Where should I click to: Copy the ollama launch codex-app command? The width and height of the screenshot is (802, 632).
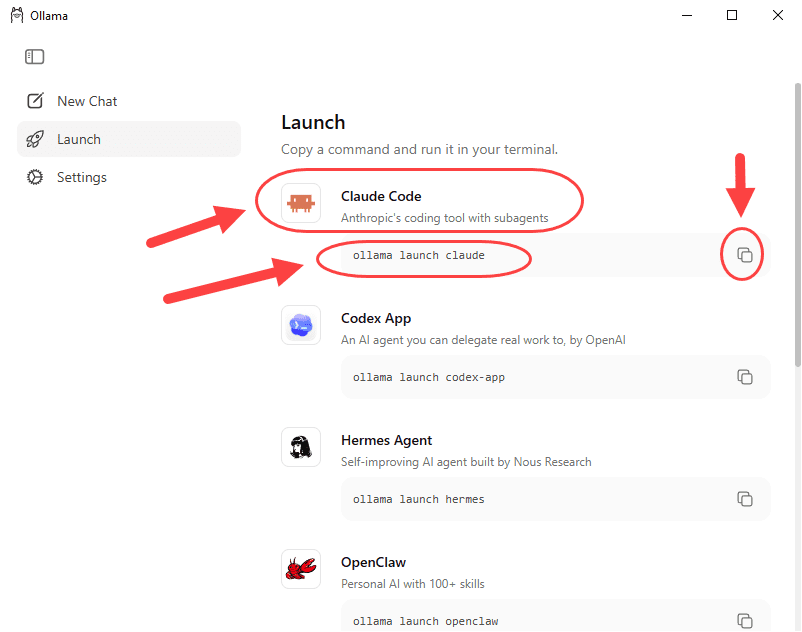(x=745, y=377)
